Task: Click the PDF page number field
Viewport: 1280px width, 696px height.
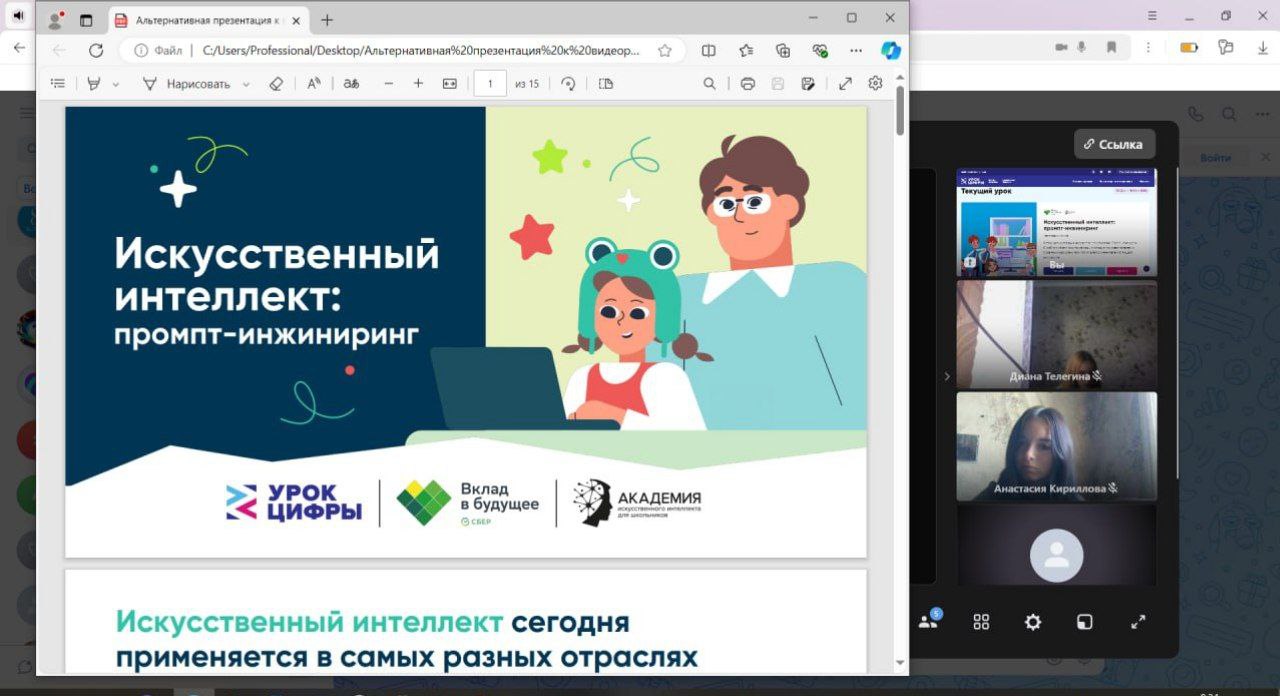Action: click(490, 84)
